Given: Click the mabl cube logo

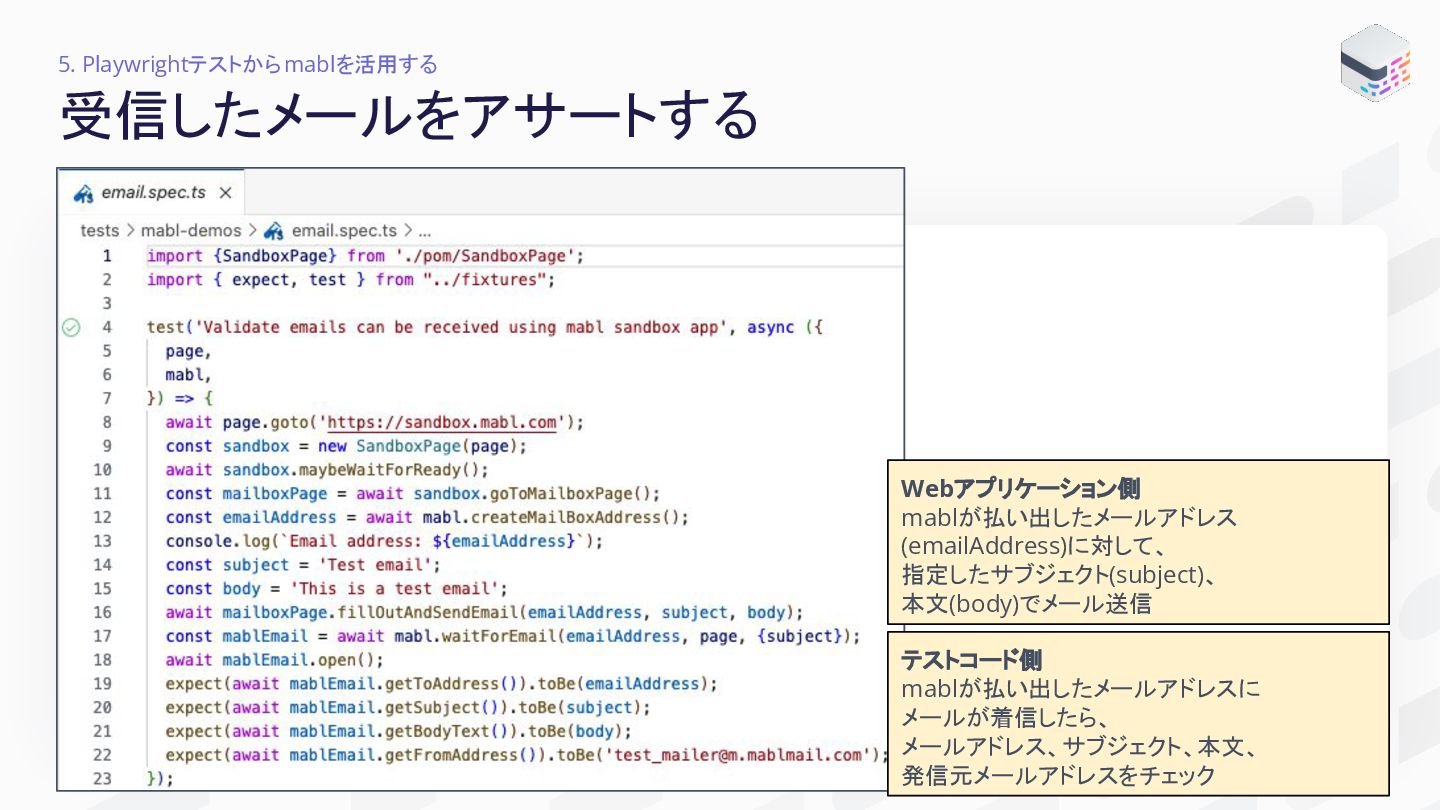Looking at the screenshot, I should coord(1375,62).
